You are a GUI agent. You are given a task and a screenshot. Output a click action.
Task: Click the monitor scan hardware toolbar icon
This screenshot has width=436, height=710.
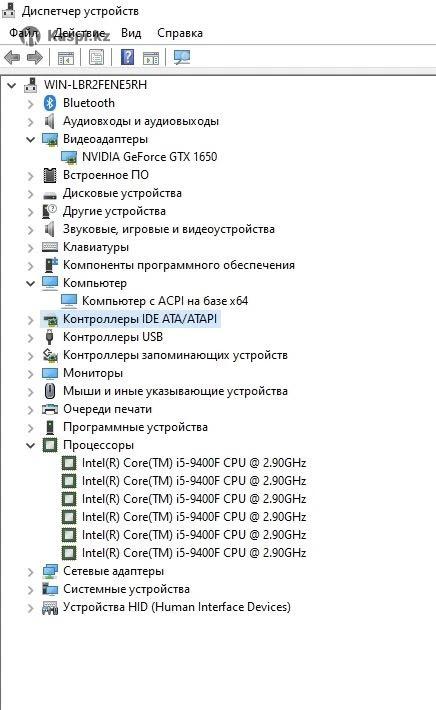(x=182, y=57)
